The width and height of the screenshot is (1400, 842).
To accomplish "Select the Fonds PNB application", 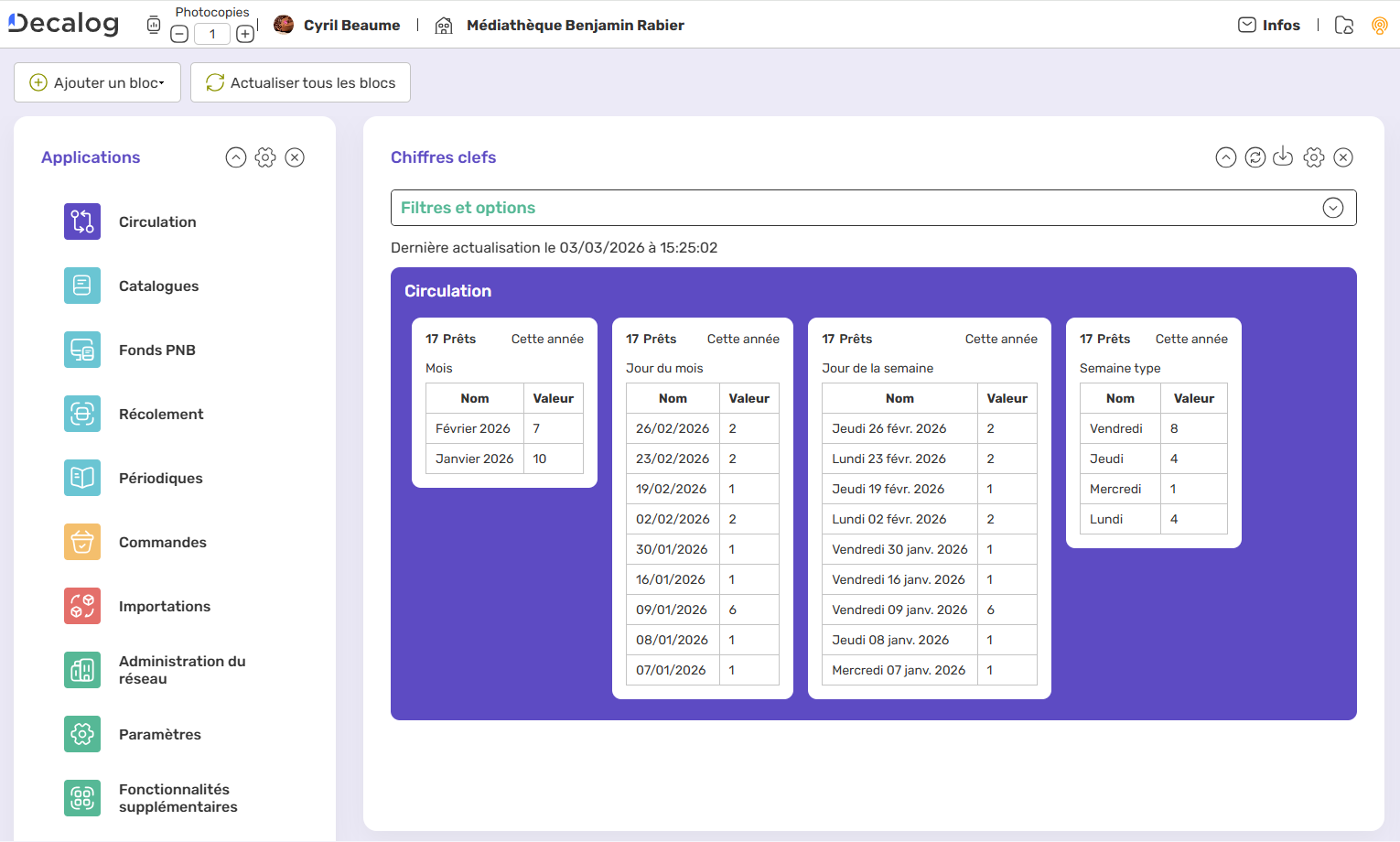I will click(156, 350).
